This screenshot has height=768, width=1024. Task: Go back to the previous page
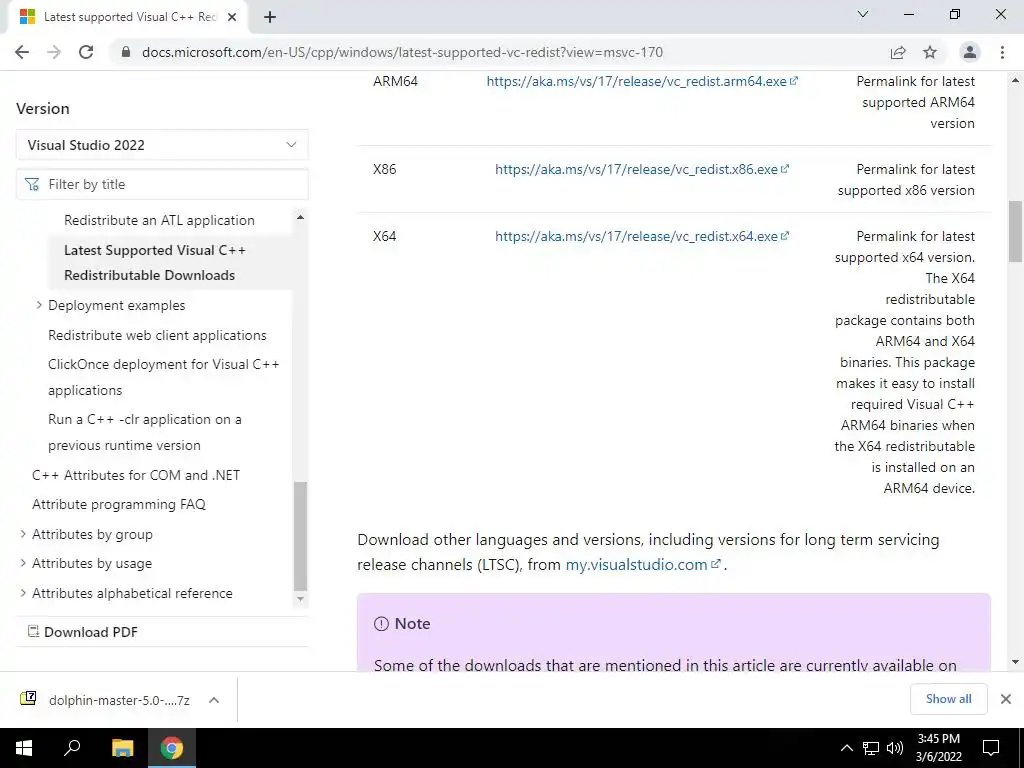pos(22,52)
